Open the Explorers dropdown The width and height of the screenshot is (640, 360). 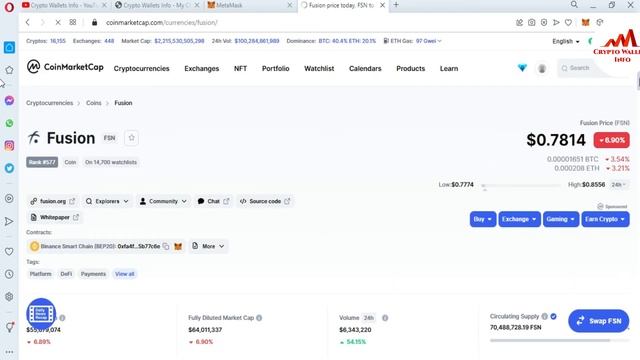point(107,201)
